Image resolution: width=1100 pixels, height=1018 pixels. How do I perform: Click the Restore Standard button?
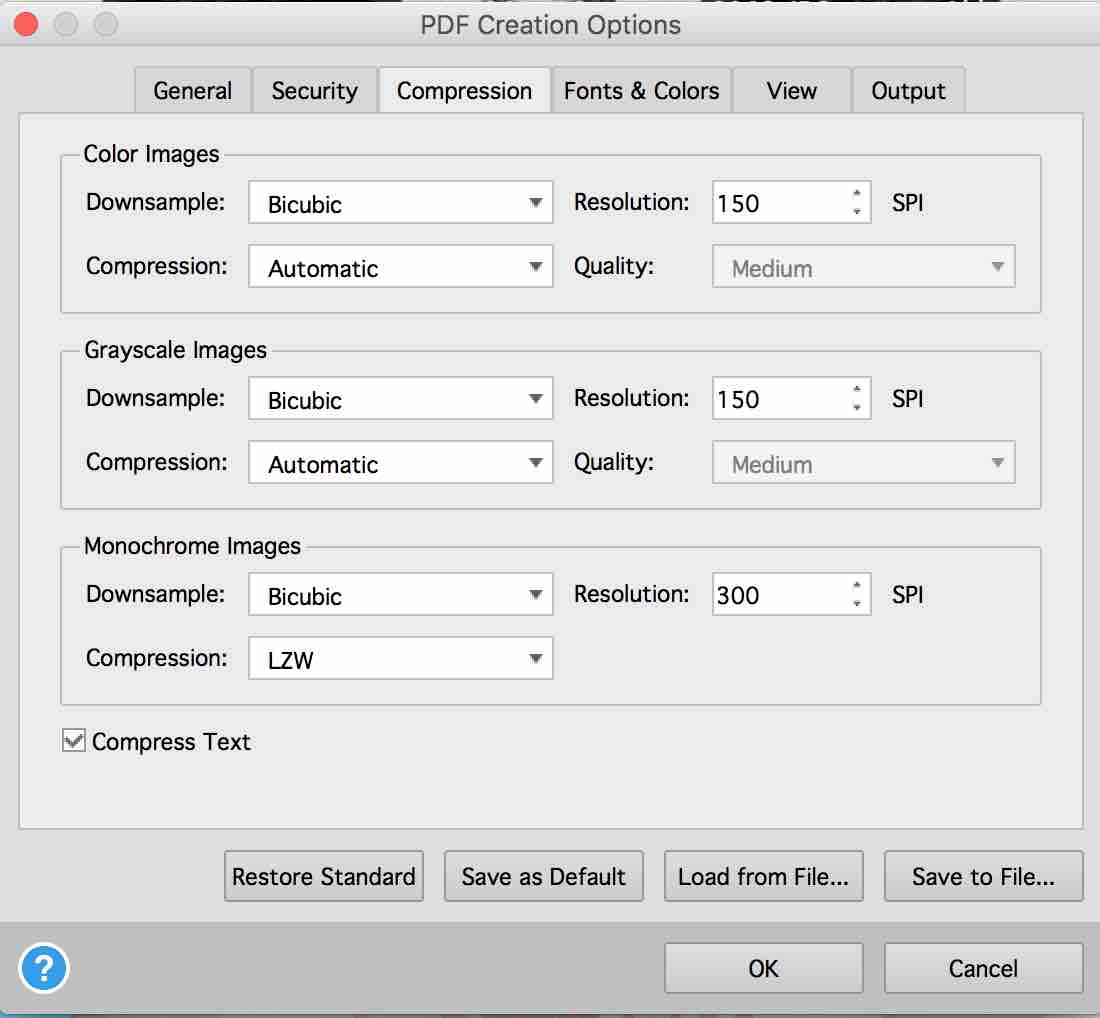[x=324, y=876]
